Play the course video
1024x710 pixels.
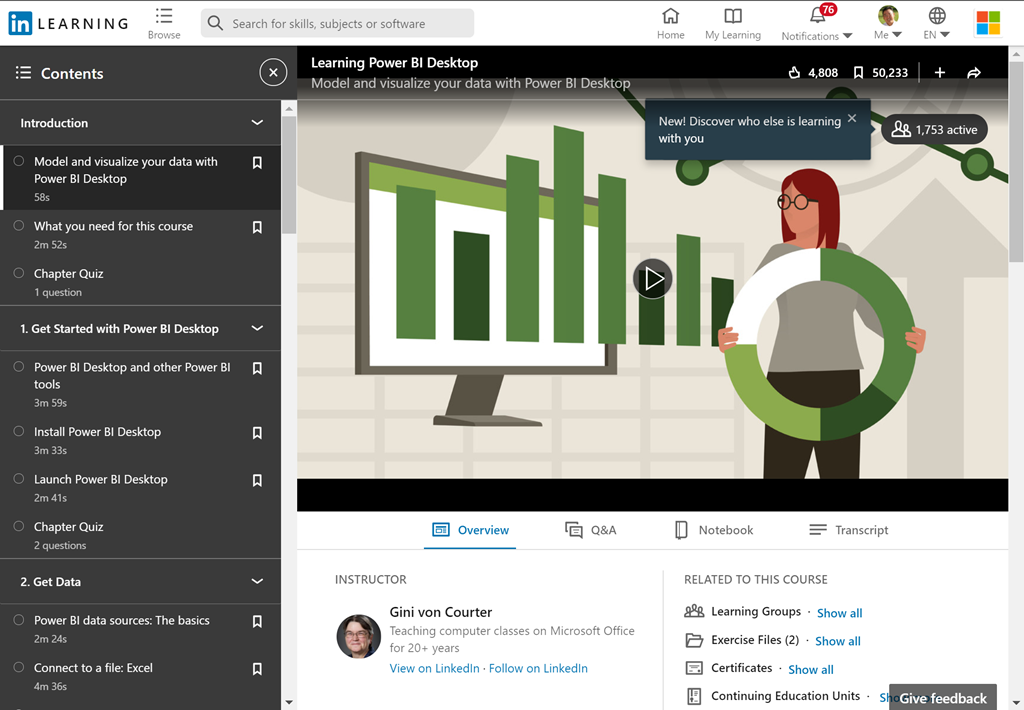(653, 279)
